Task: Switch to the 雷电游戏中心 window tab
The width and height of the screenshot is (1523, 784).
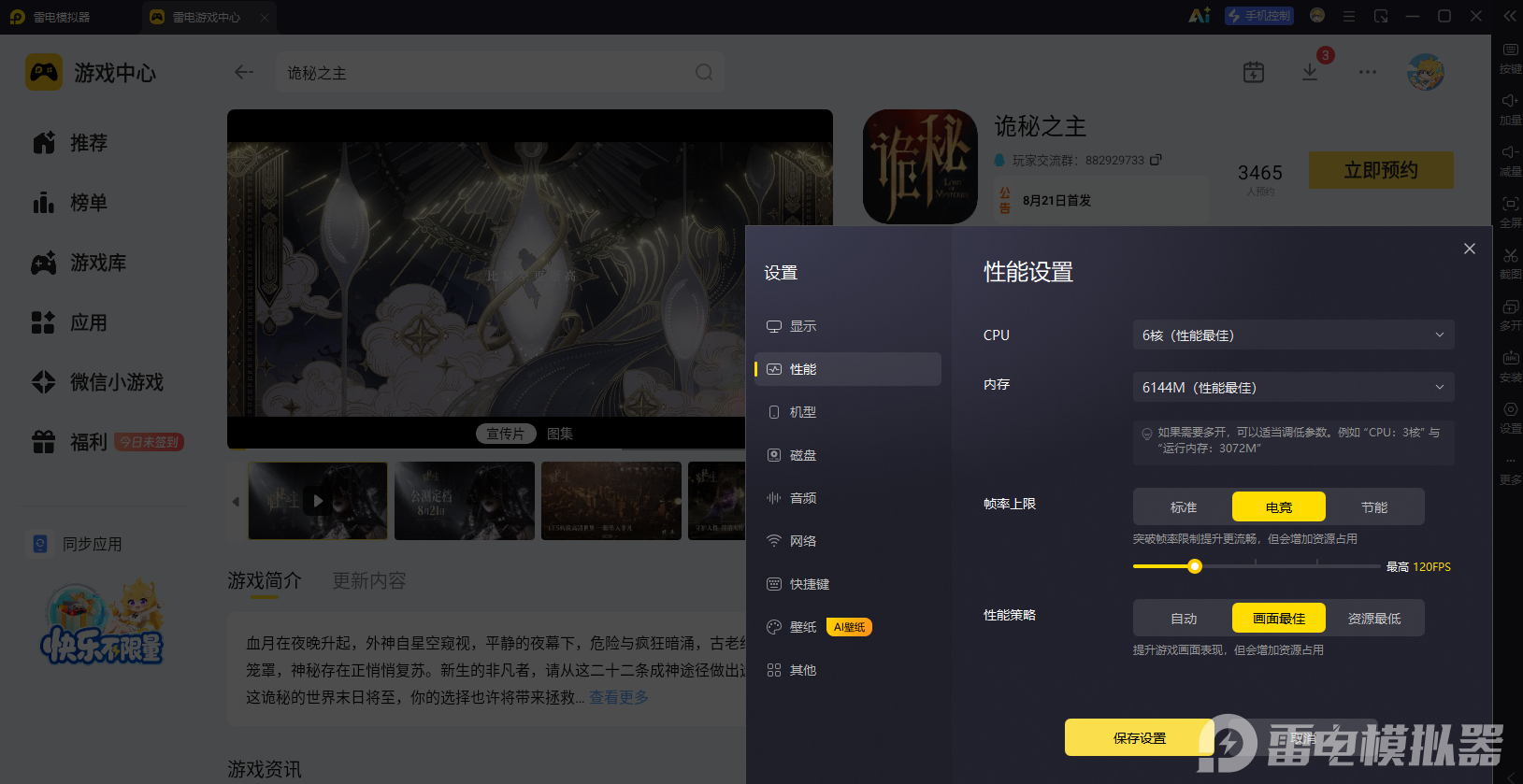Action: [x=209, y=17]
